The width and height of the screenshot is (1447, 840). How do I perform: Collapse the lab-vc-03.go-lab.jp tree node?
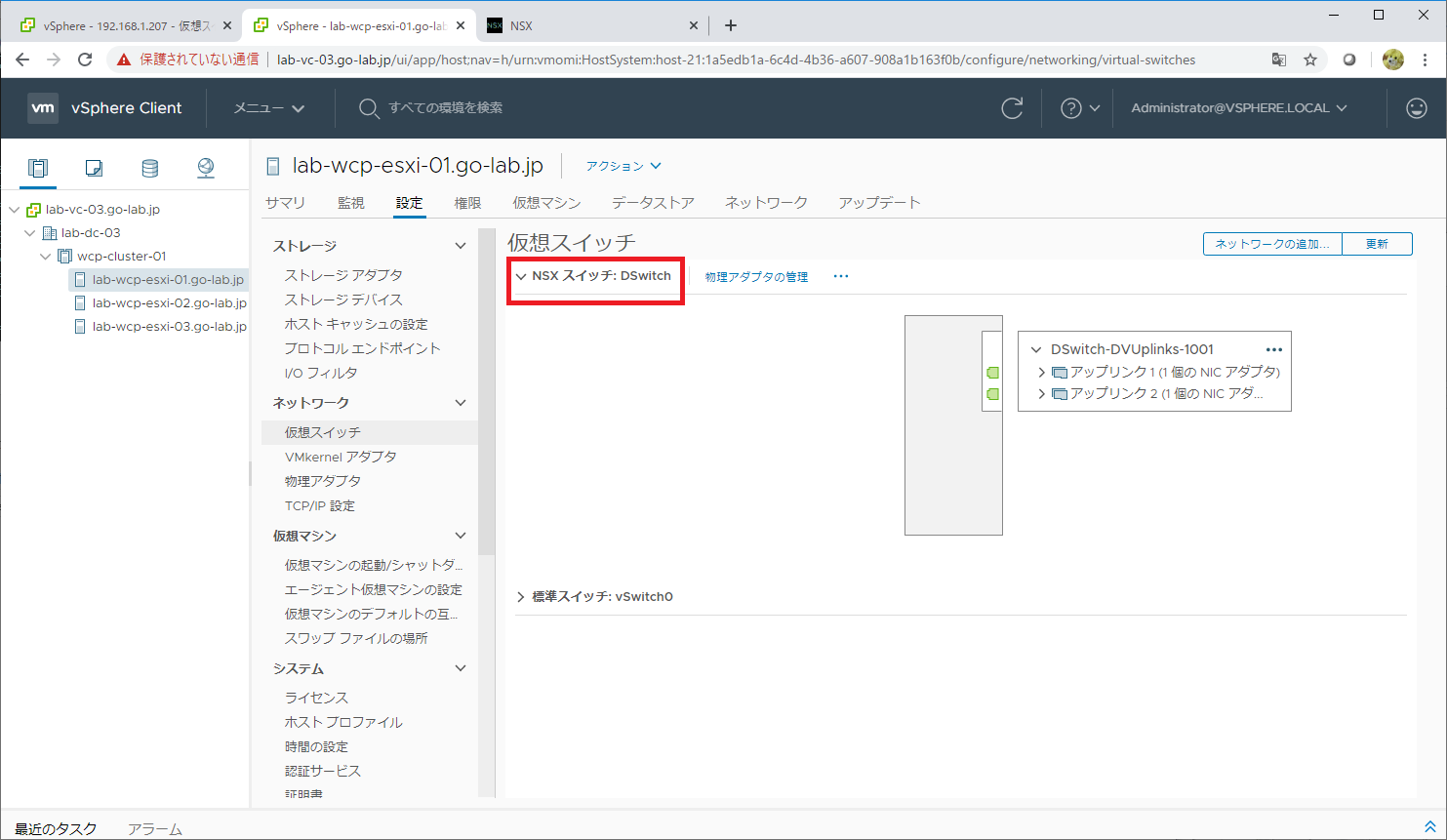tap(14, 210)
